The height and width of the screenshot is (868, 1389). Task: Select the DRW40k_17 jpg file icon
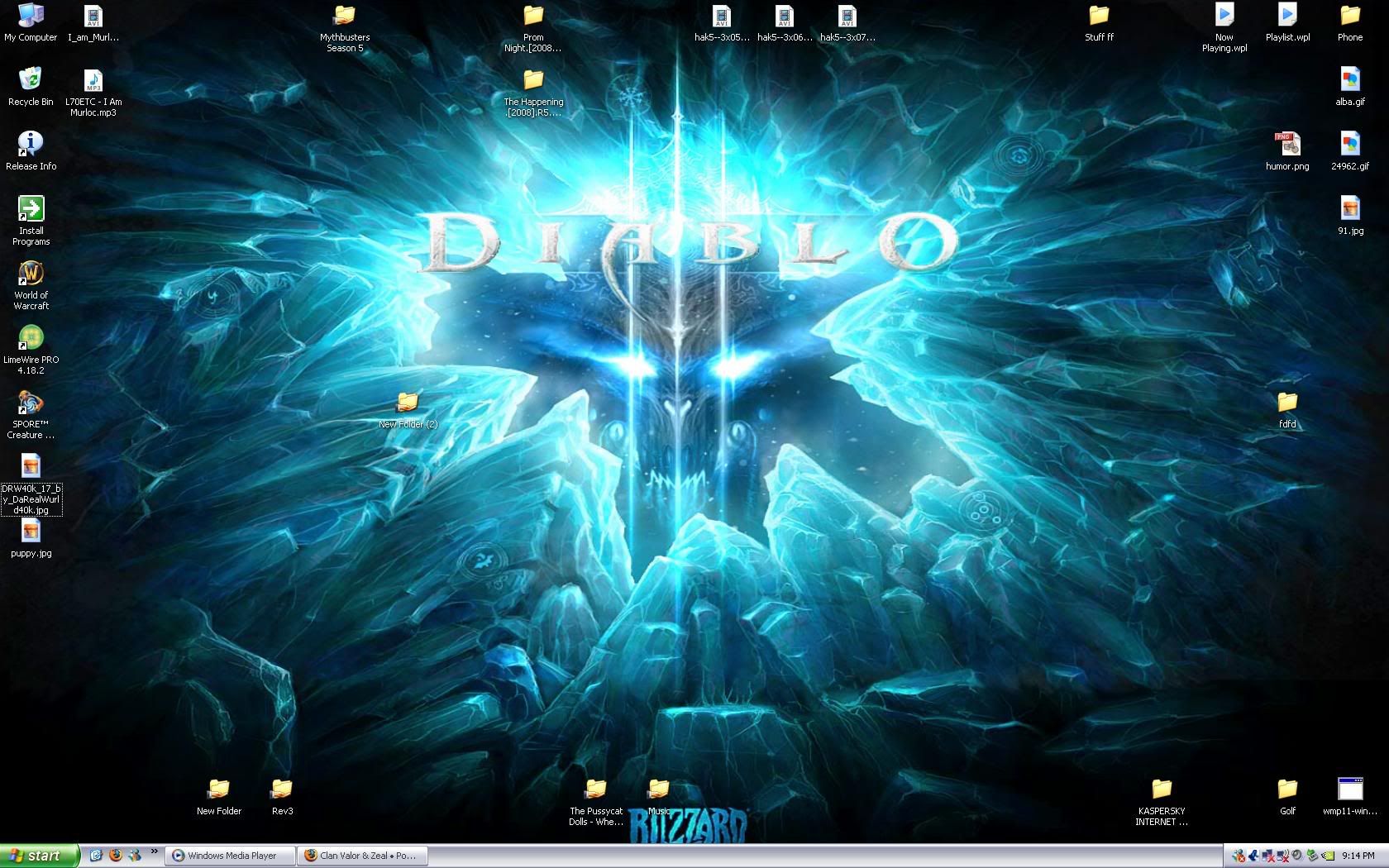click(x=31, y=484)
